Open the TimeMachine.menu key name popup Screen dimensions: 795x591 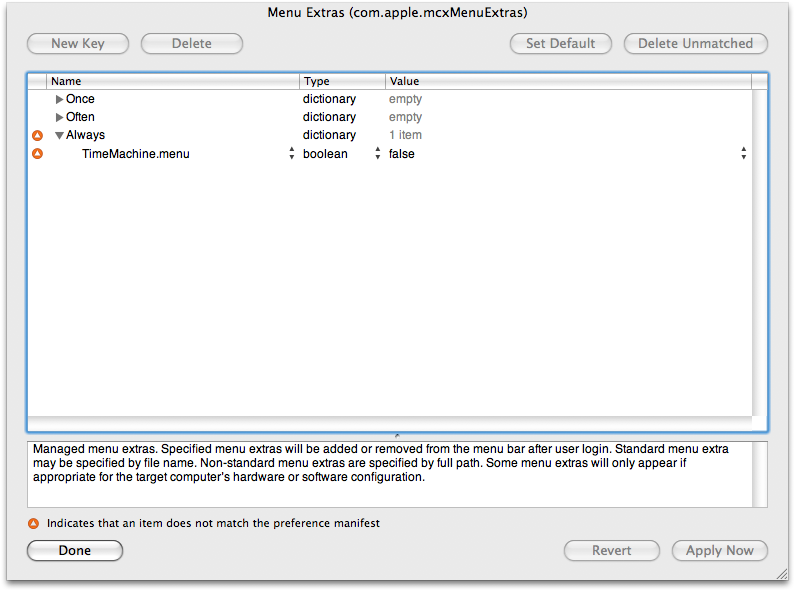point(292,154)
